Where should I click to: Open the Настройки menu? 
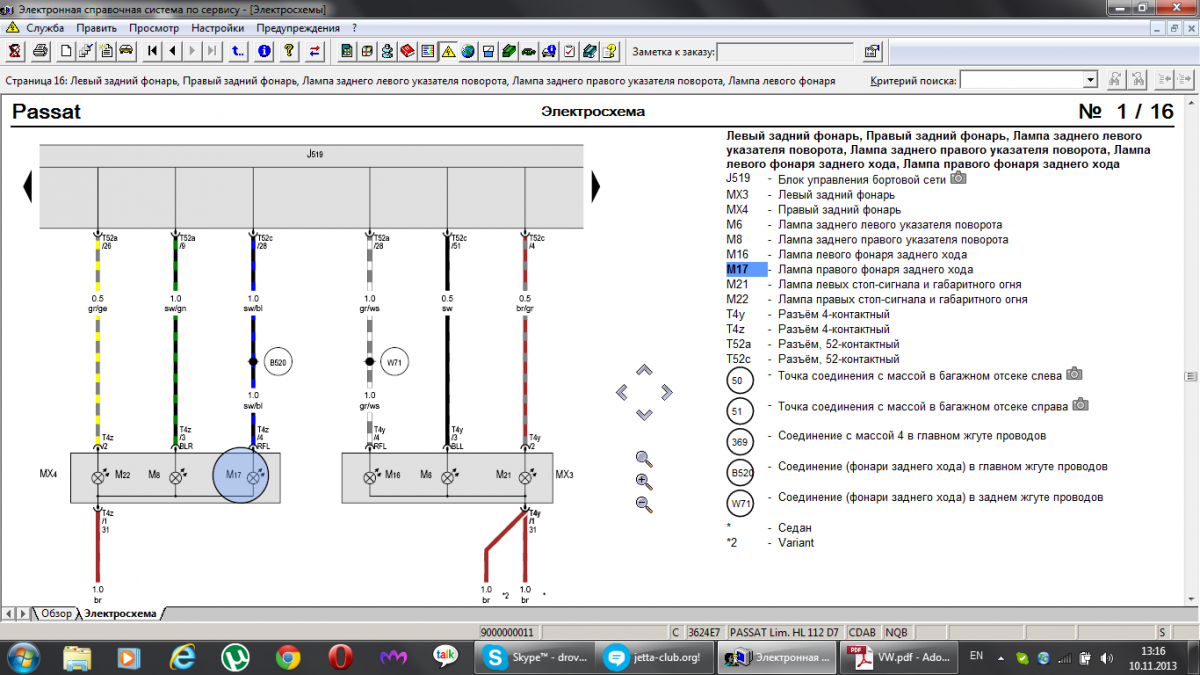pos(217,28)
